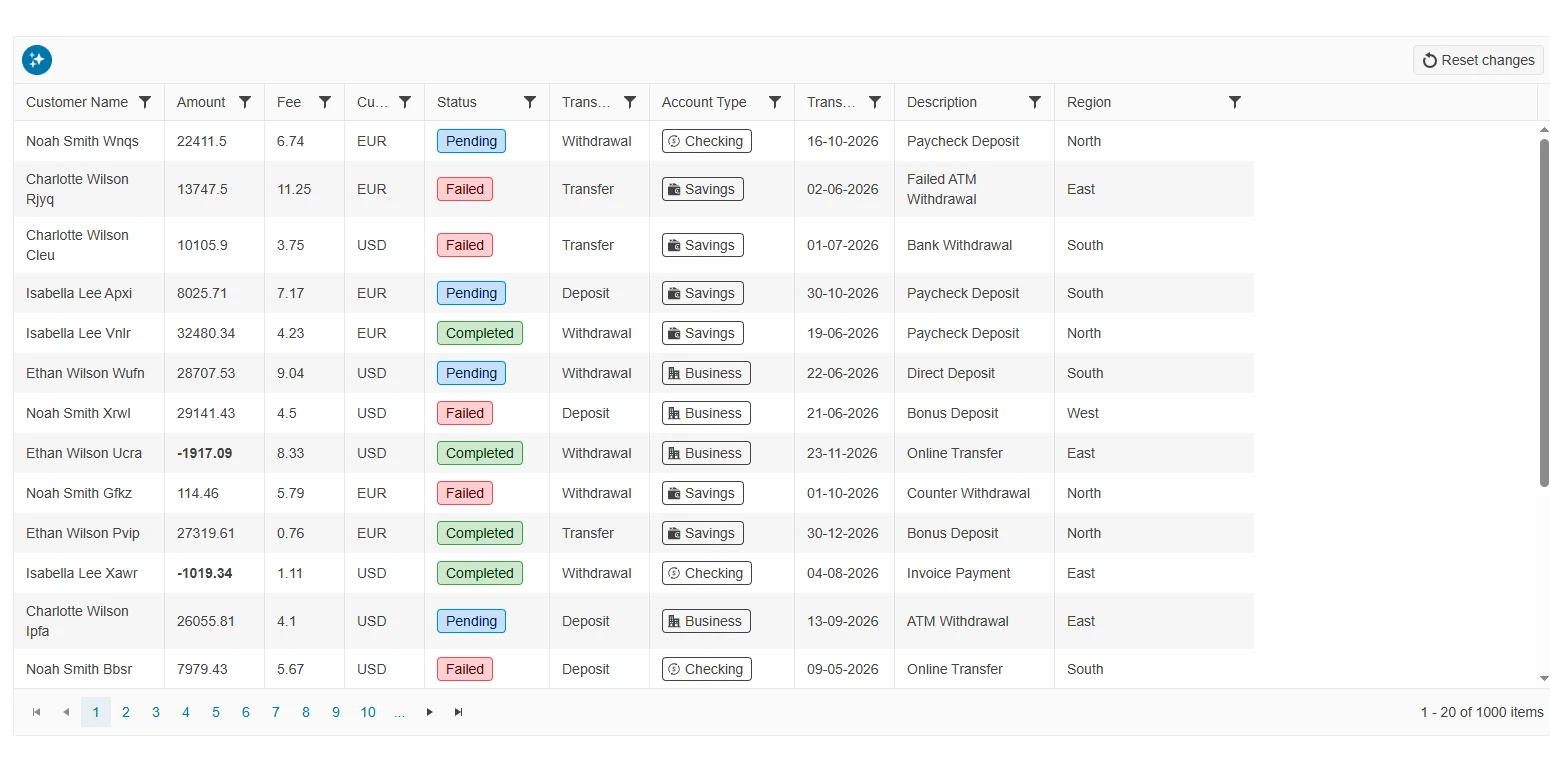Click the sparkle AI icon in the toolbar
This screenshot has height=771, width=1550.
[x=37, y=60]
